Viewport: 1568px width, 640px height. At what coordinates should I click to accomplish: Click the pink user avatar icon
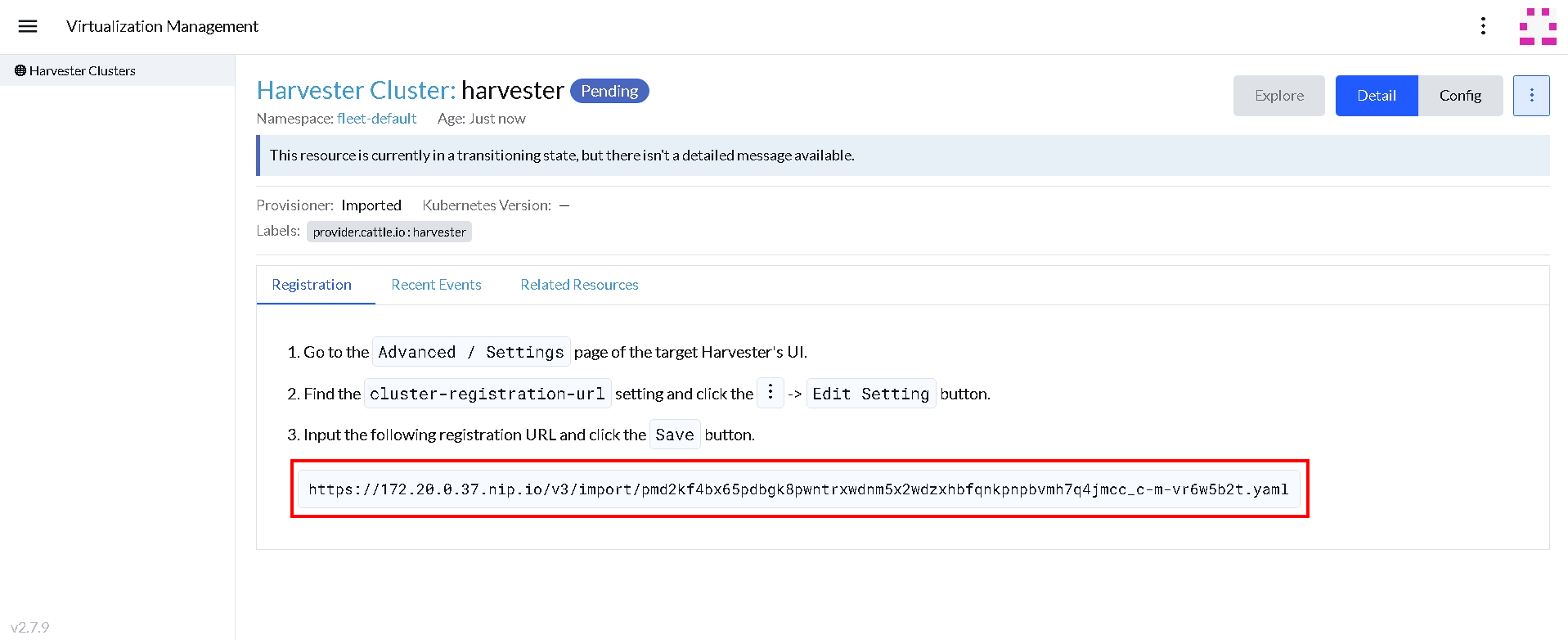point(1538,26)
